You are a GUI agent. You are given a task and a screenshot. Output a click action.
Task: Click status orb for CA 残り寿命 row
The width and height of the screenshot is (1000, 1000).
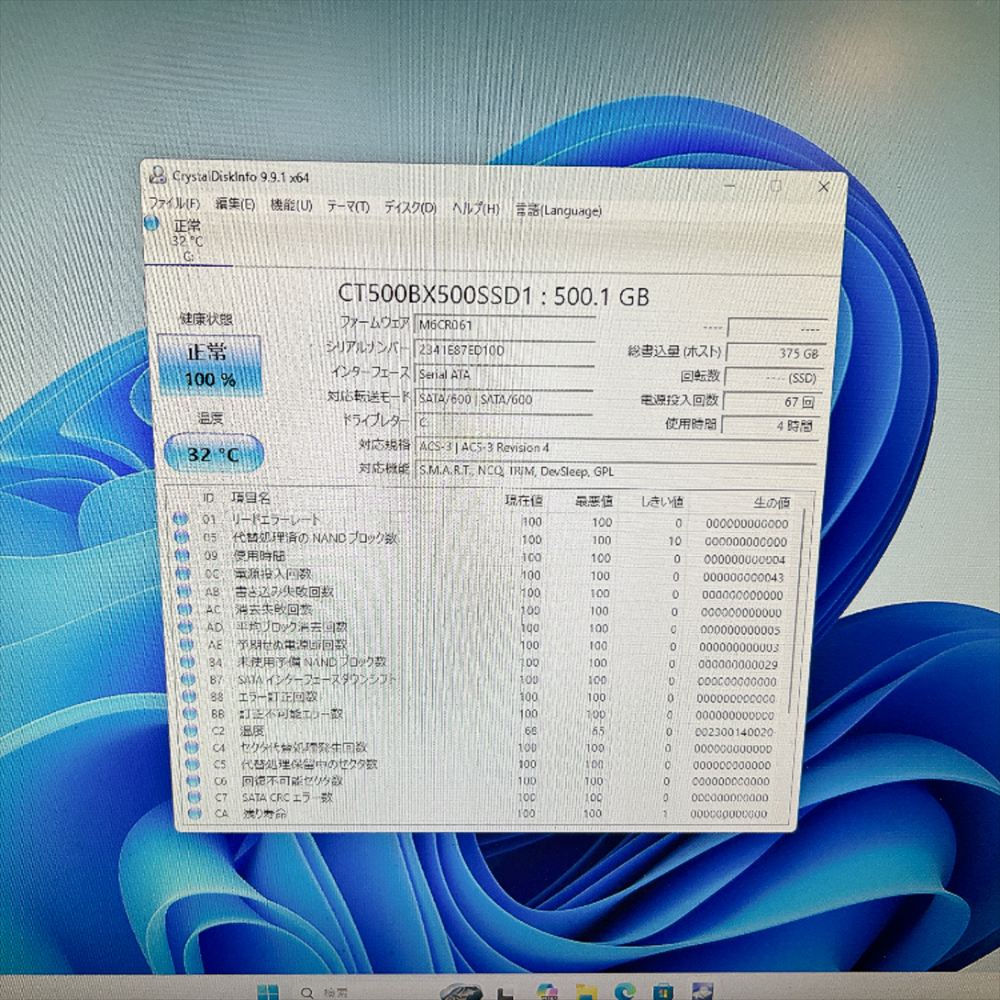click(195, 813)
